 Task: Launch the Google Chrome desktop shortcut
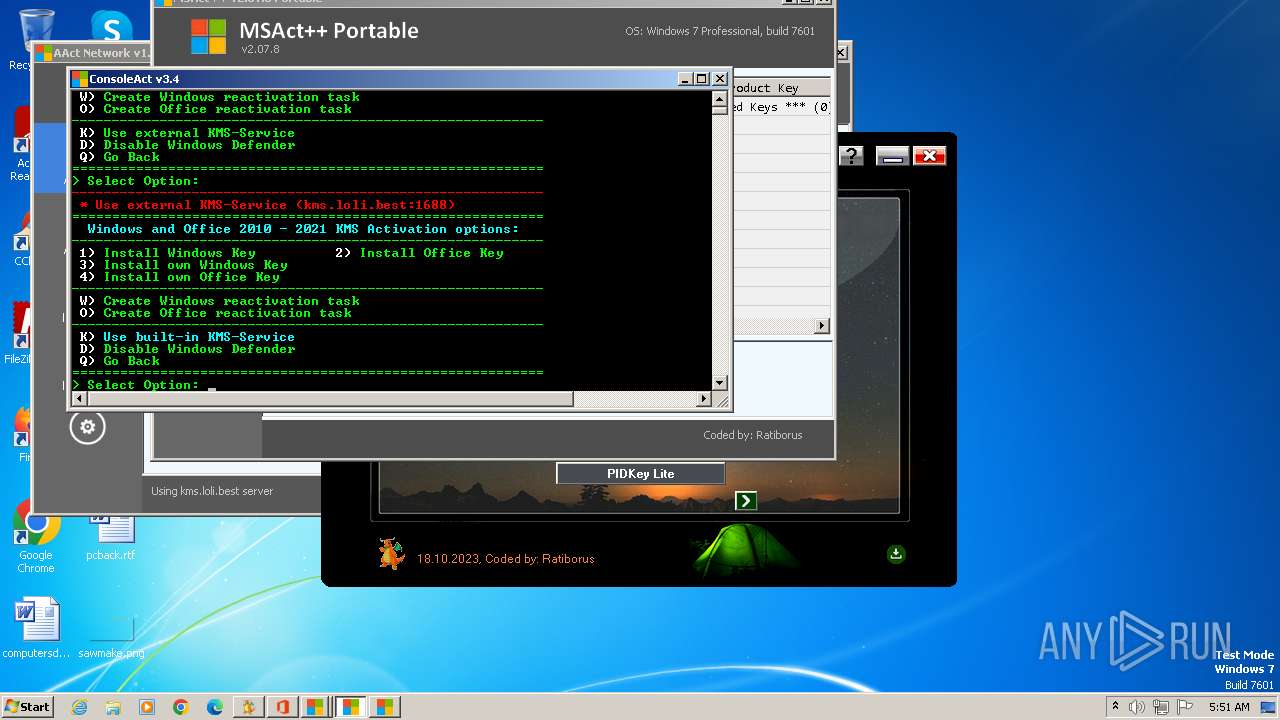click(36, 537)
